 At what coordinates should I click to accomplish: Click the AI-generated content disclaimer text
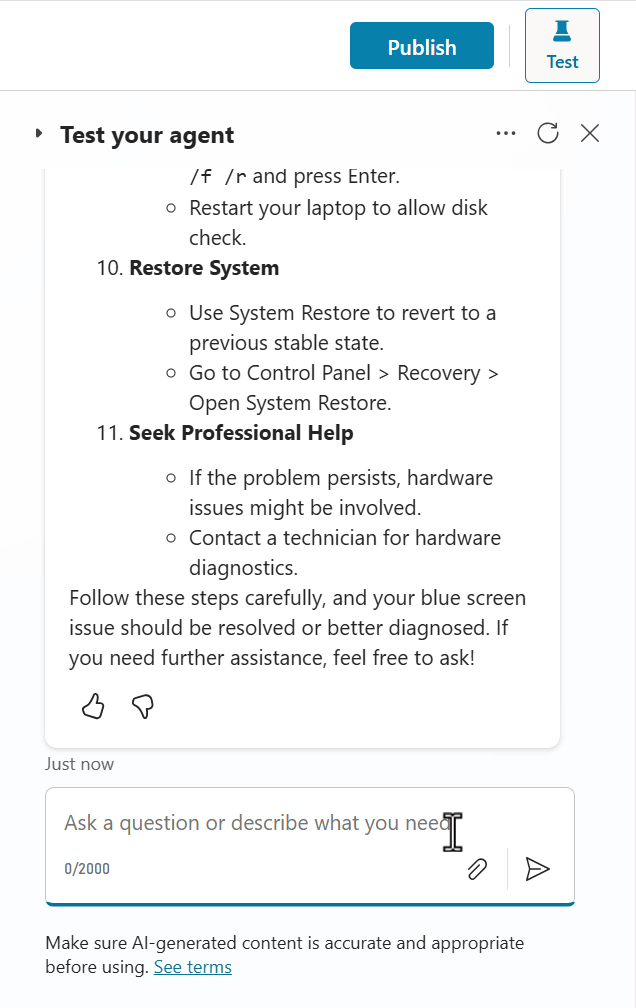pos(284,942)
